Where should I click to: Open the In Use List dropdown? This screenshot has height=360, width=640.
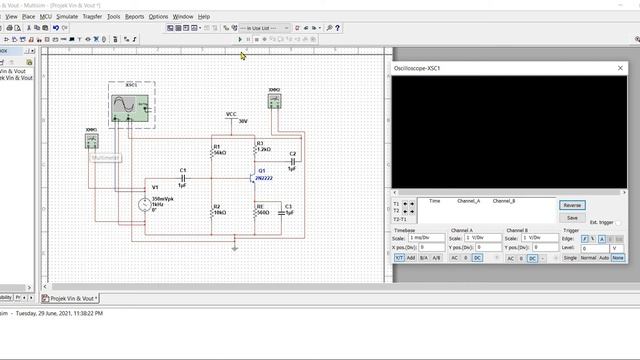[x=264, y=28]
